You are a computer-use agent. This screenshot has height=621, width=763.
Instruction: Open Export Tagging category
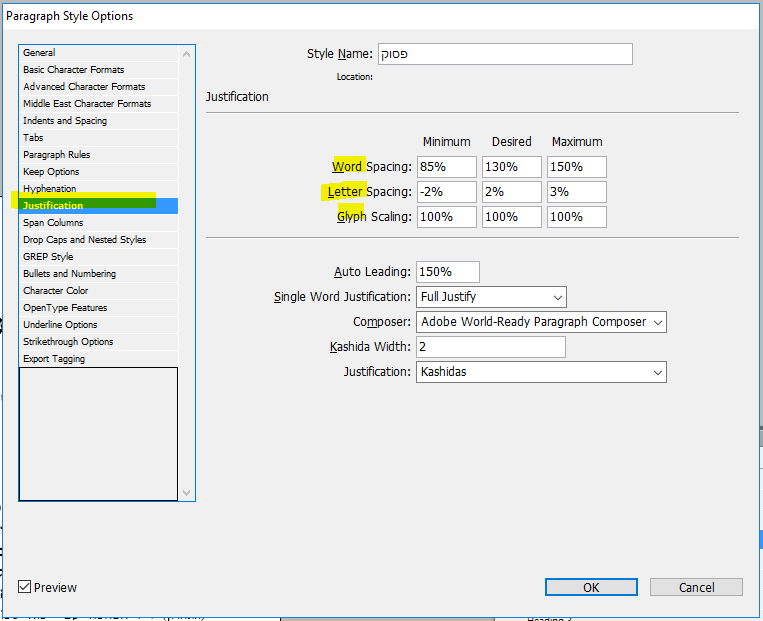[98, 359]
